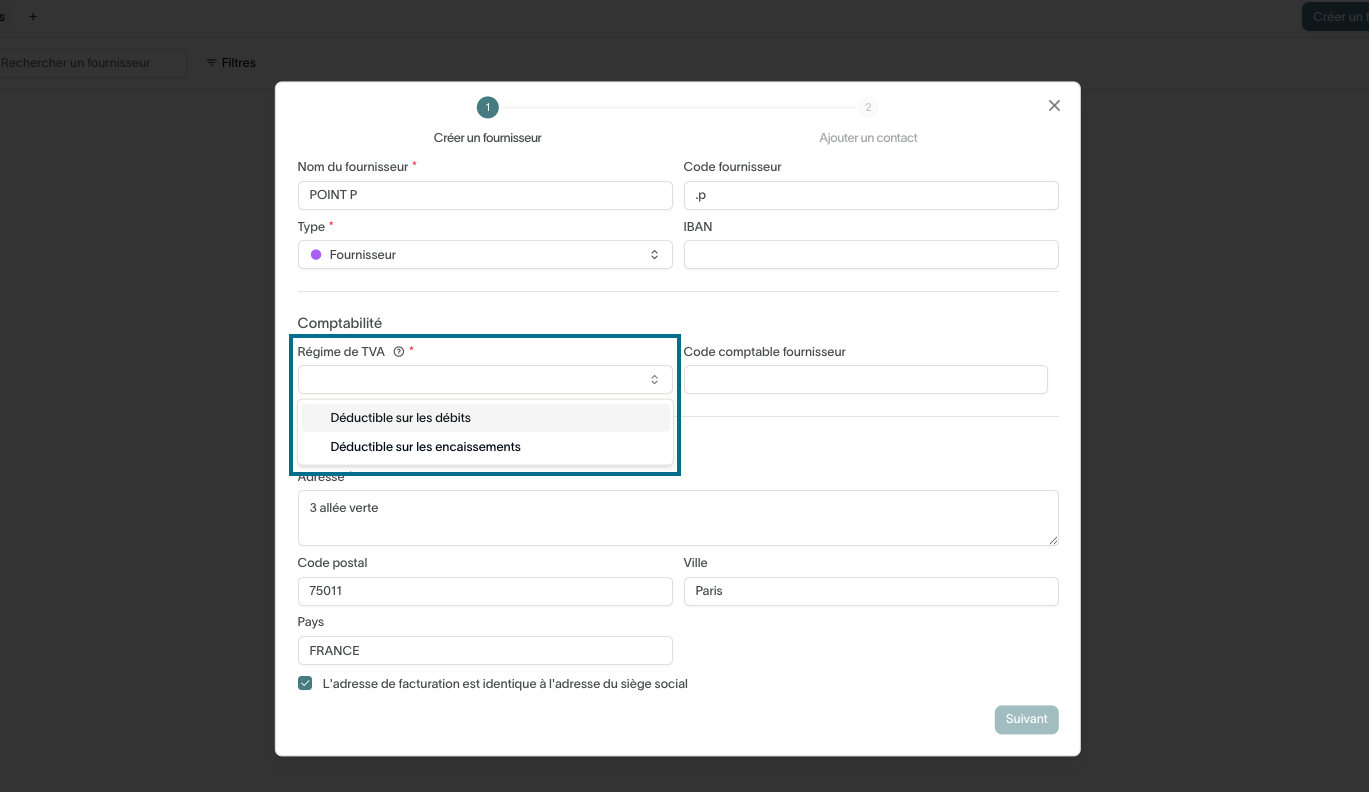Click the Suivant button
The height and width of the screenshot is (792, 1369).
click(x=1026, y=720)
